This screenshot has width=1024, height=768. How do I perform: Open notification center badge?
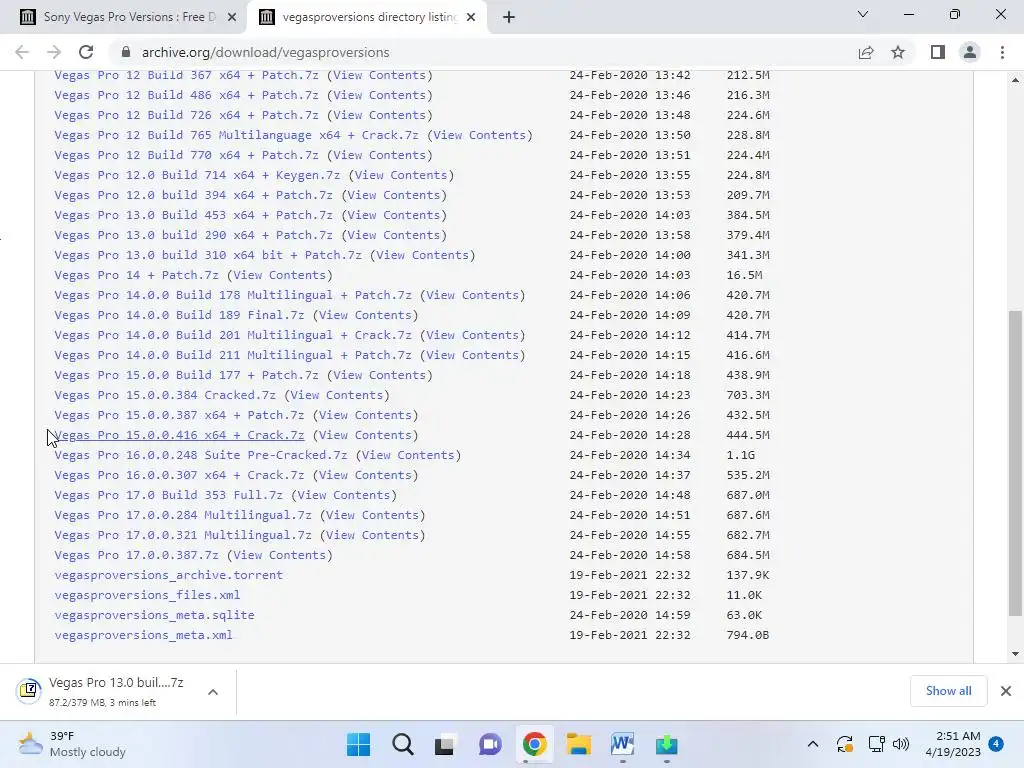(996, 744)
